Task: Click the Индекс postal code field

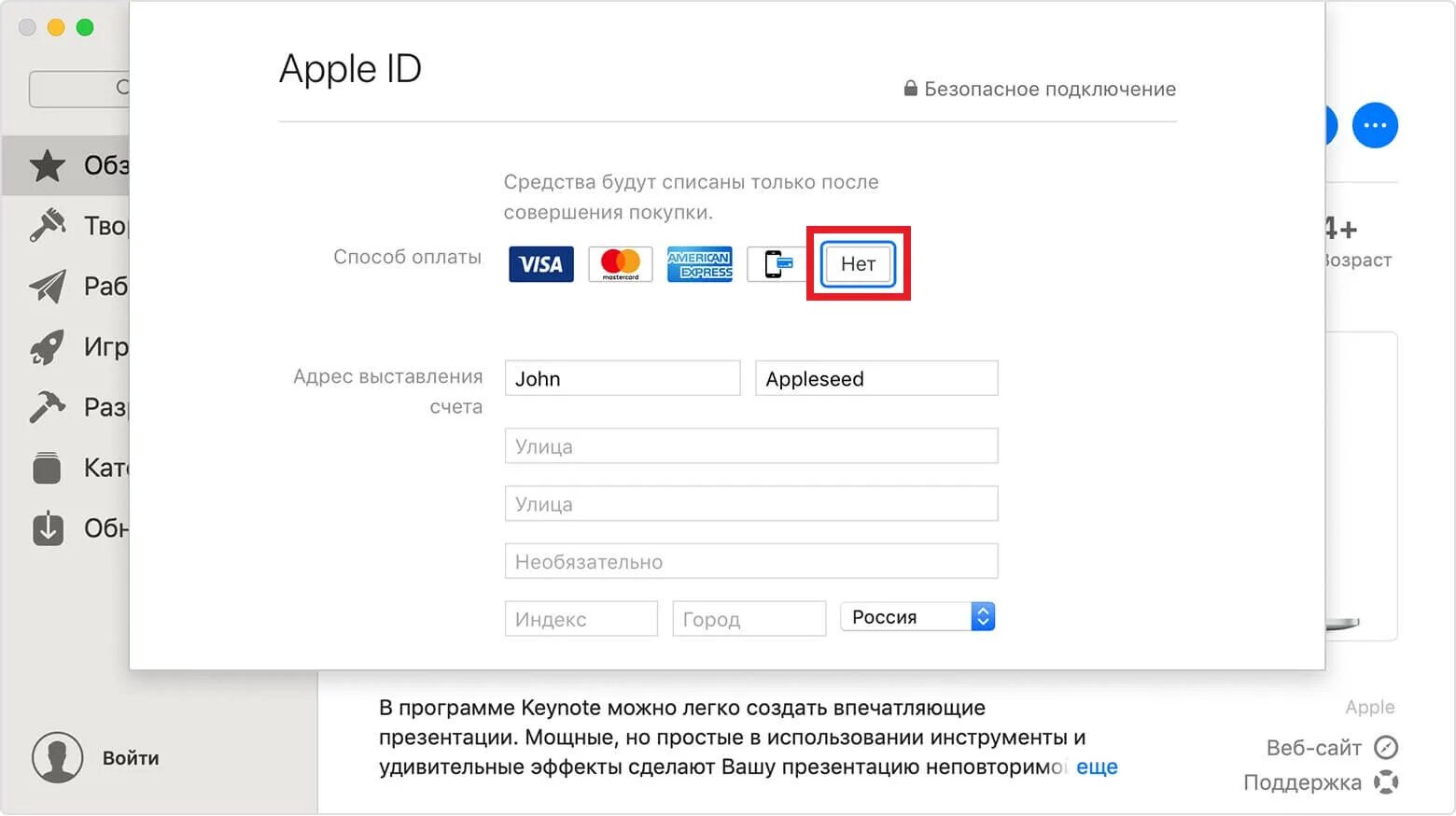Action: 581,618
